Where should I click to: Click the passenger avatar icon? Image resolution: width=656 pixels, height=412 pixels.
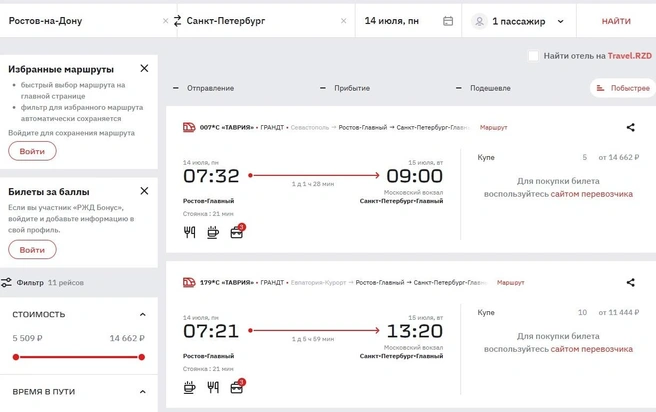pos(479,21)
